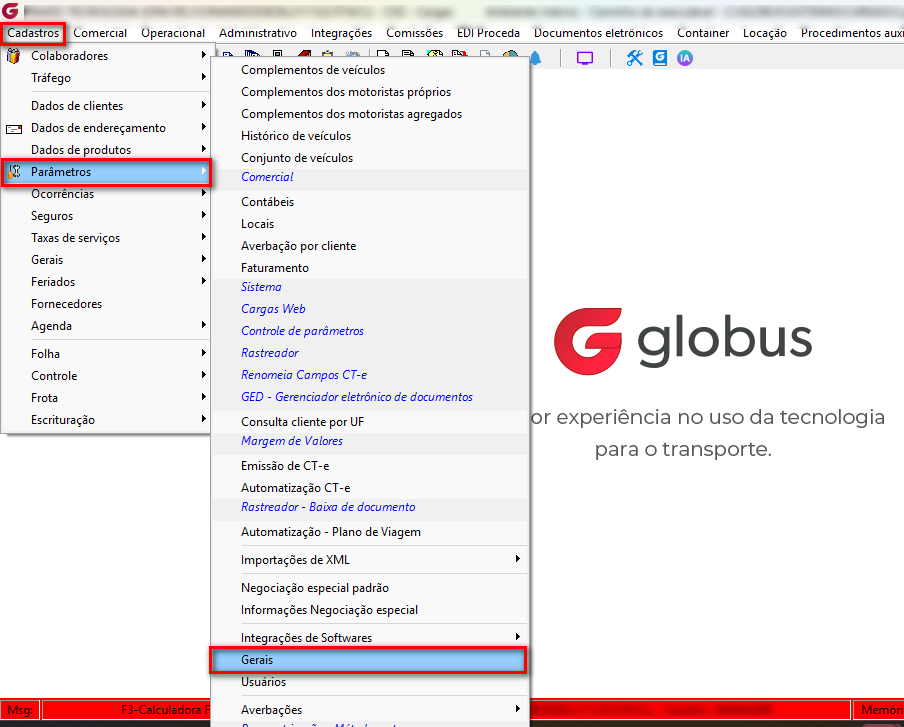Click the Msg: status bar label
904x727 pixels.
pos(20,710)
